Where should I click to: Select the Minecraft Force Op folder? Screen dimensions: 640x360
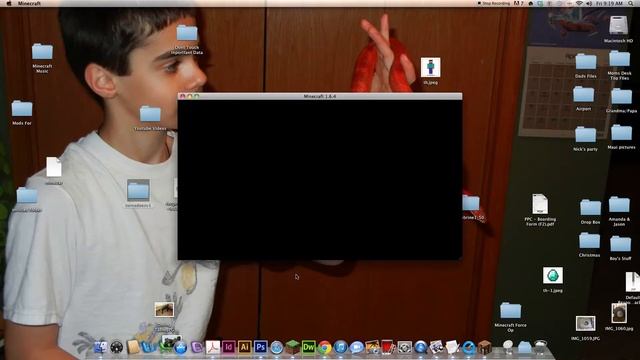[510, 311]
